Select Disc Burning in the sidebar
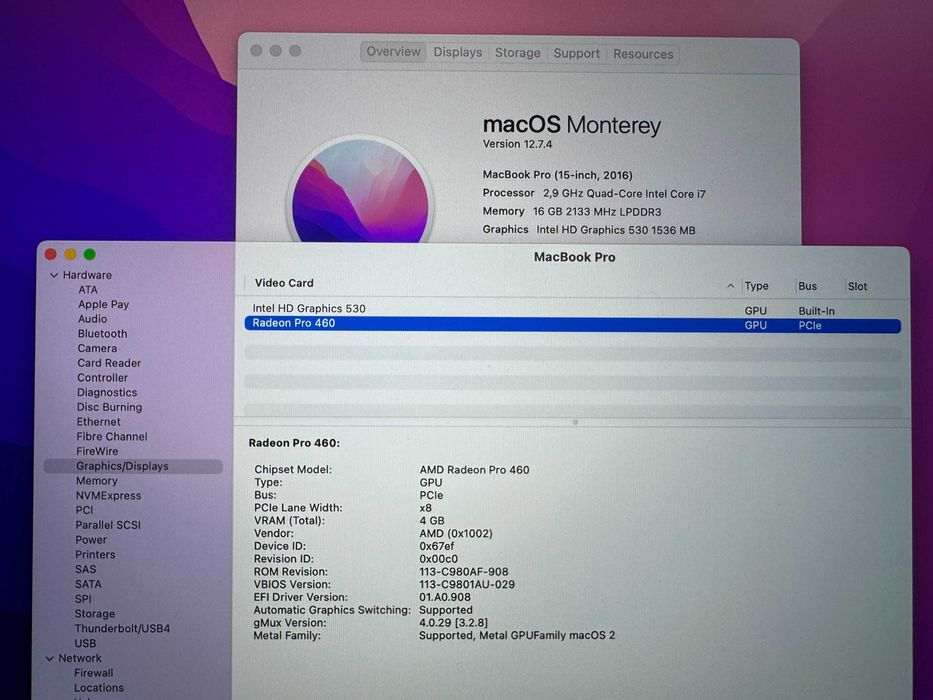933x700 pixels. 109,407
